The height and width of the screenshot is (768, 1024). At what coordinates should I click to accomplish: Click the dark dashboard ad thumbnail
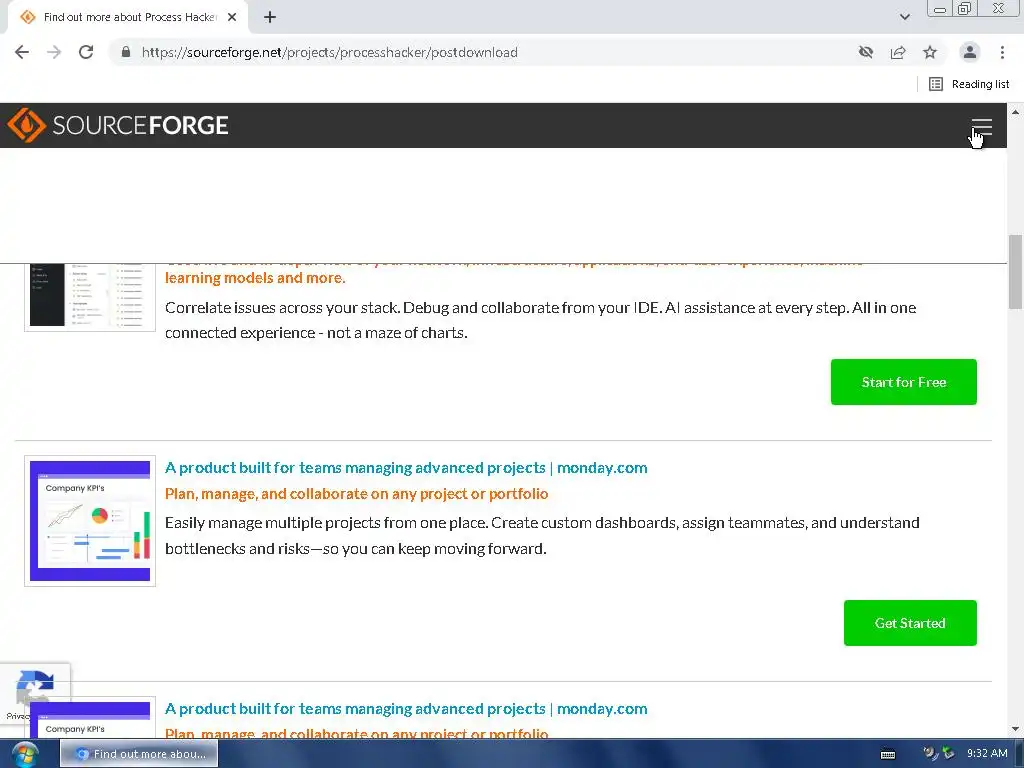click(90, 297)
